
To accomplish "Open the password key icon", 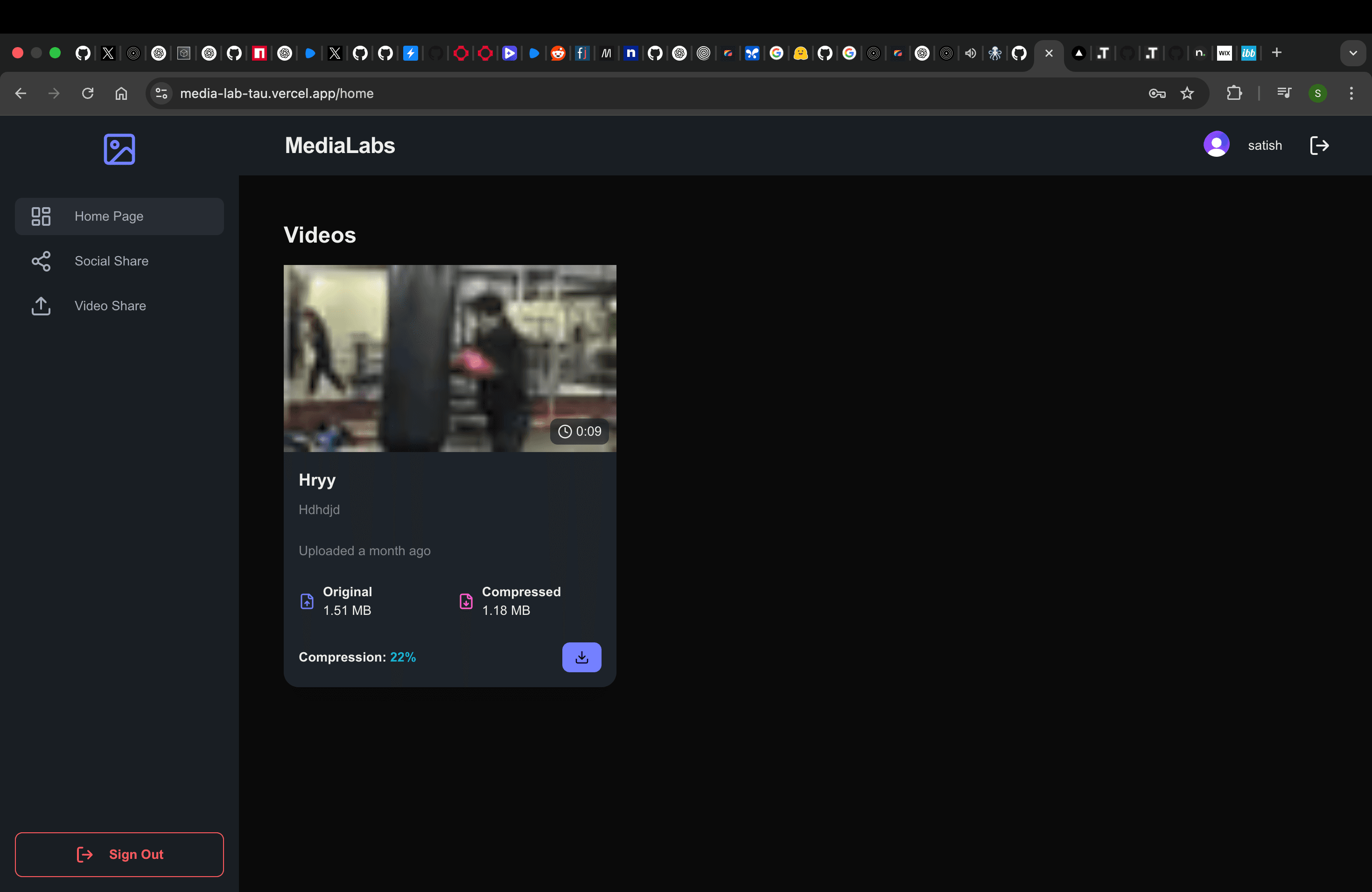I will (1156, 93).
